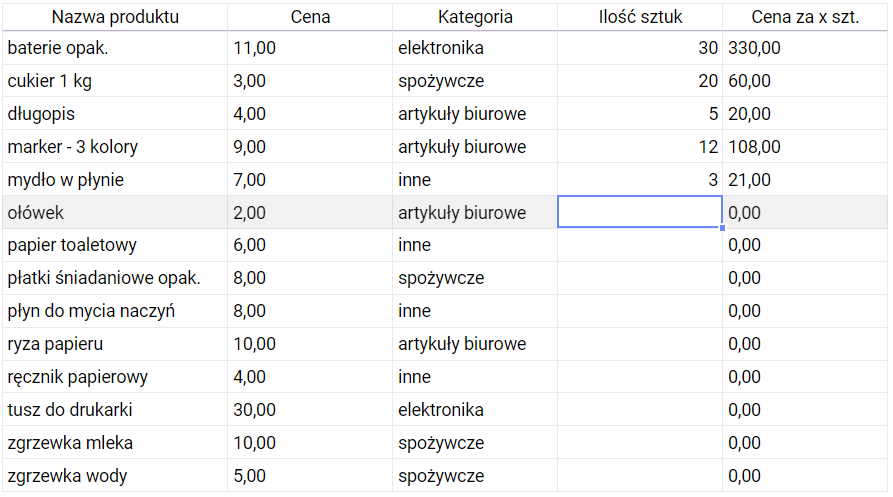Click the 108,00 total for marker
The height and width of the screenshot is (497, 893).
pos(805,147)
